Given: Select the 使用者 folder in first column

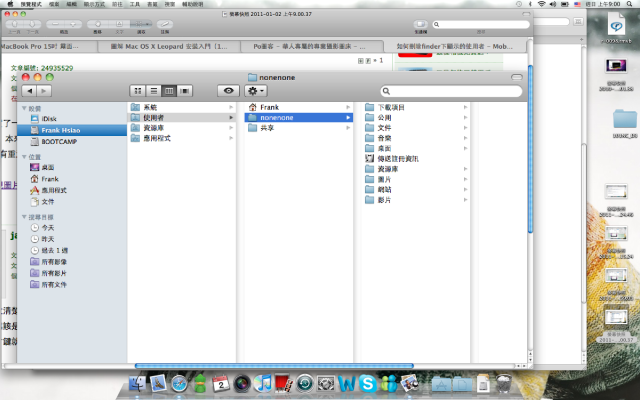Looking at the screenshot, I should (182, 118).
